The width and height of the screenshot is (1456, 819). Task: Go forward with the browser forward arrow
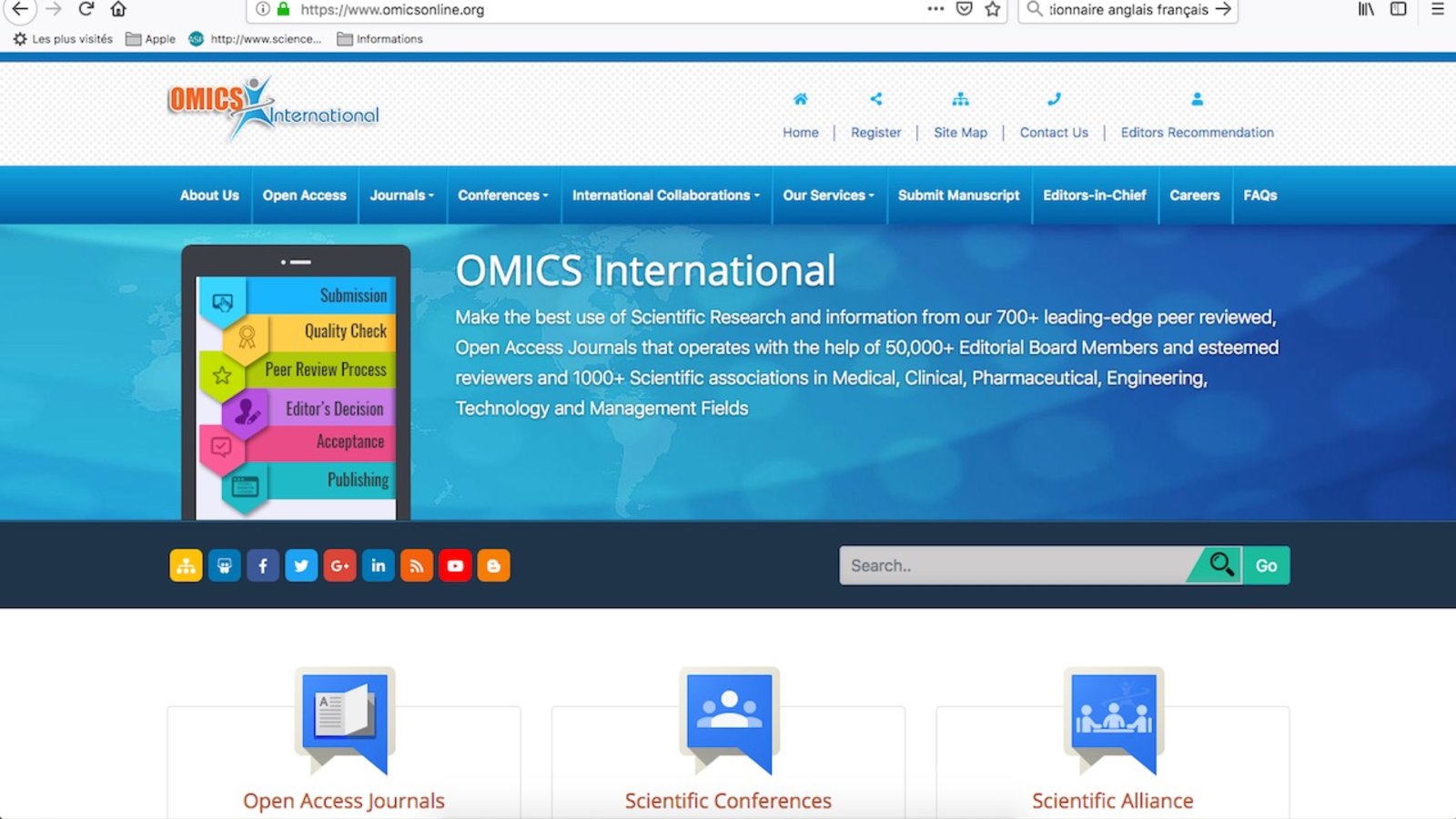[53, 9]
